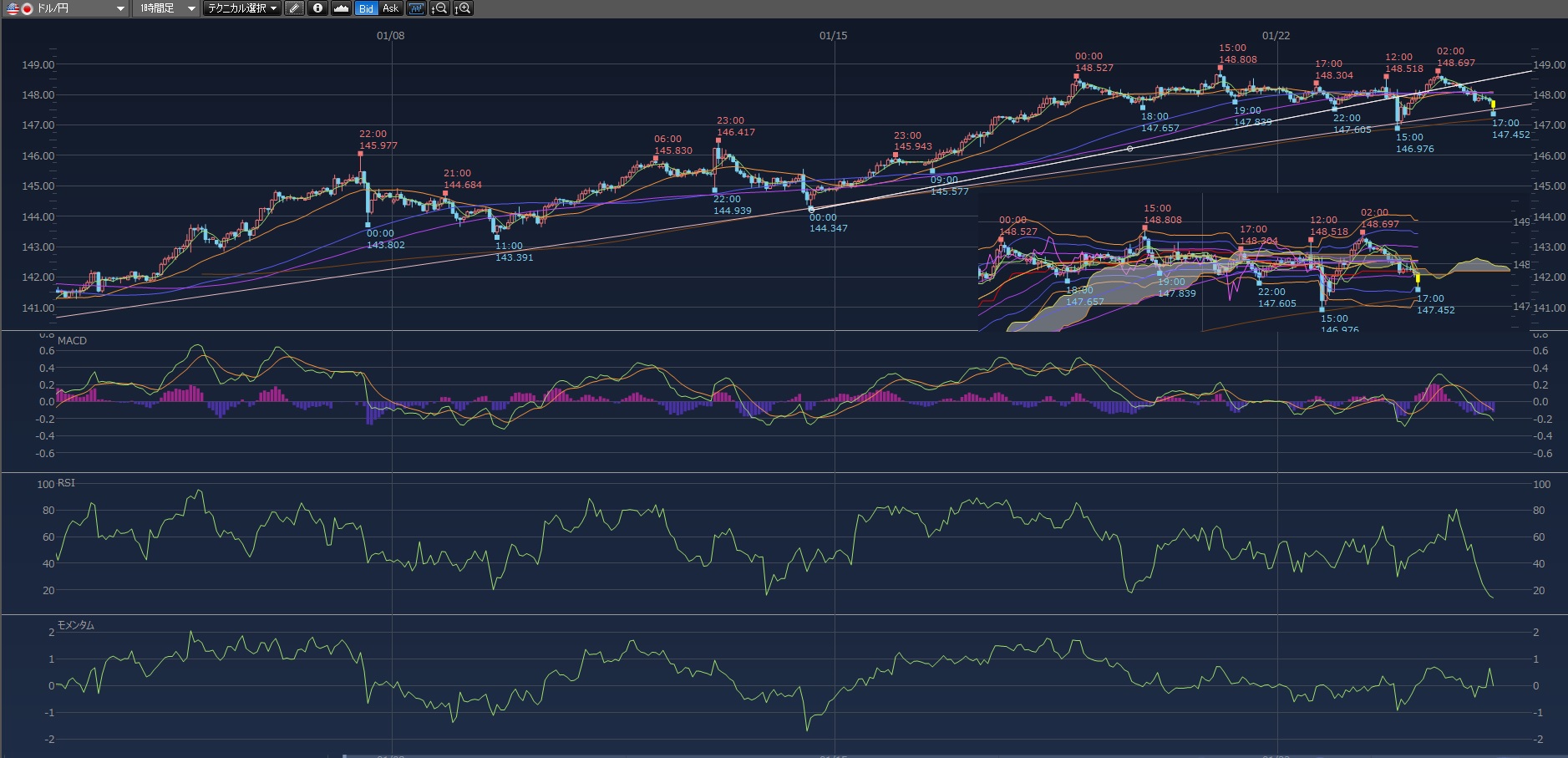Switch price display to Ask
The image size is (1568, 758).
pos(390,8)
